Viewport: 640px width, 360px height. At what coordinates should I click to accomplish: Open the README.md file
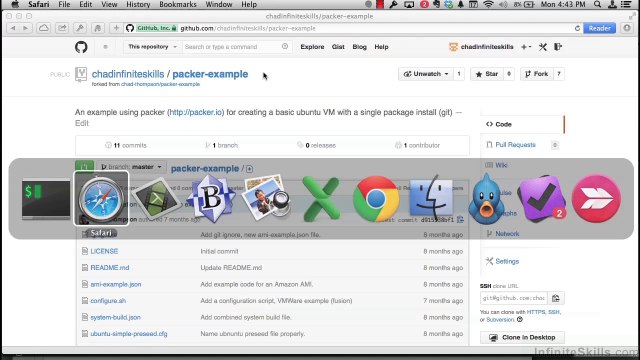pos(110,268)
